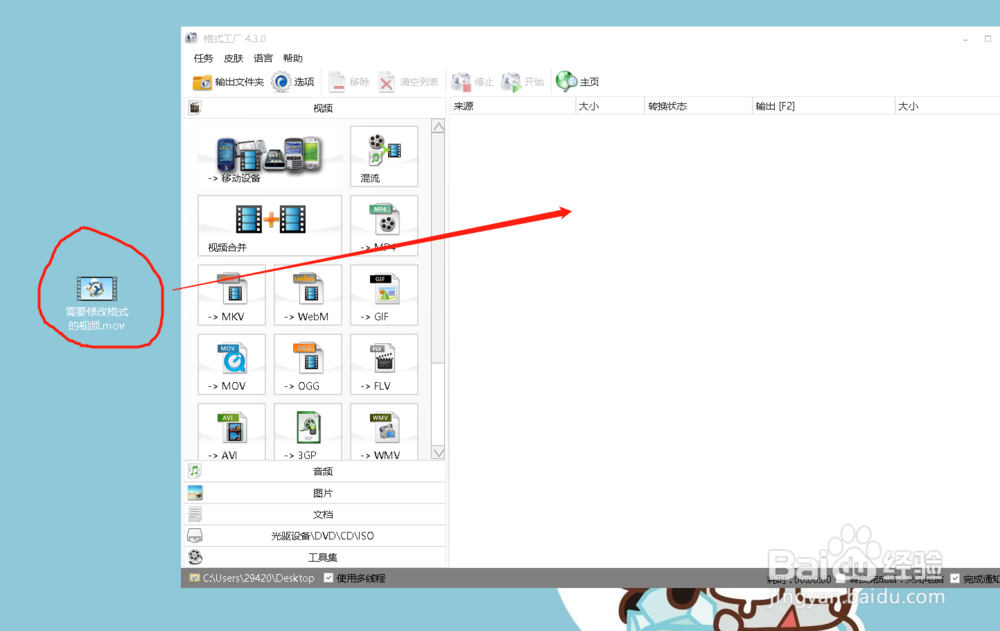
Task: Click the video panel scroll-up arrow
Action: pos(438,126)
